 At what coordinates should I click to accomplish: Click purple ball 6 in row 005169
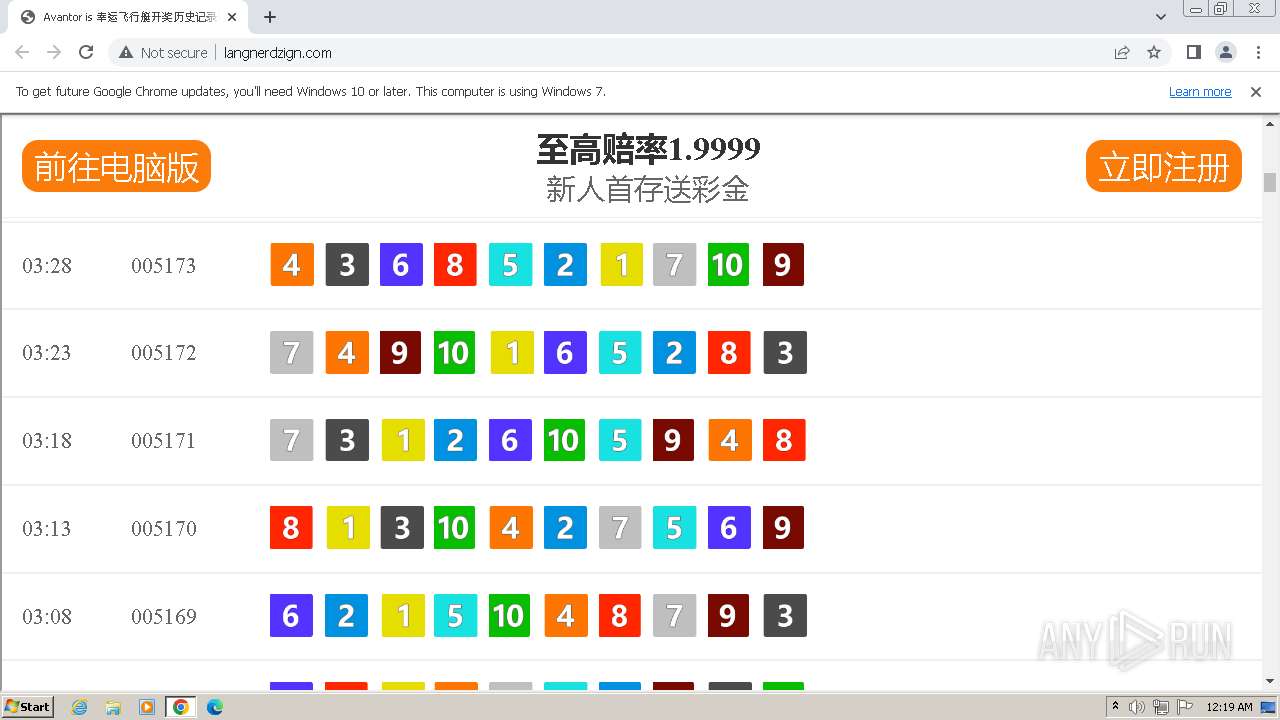[x=292, y=615]
